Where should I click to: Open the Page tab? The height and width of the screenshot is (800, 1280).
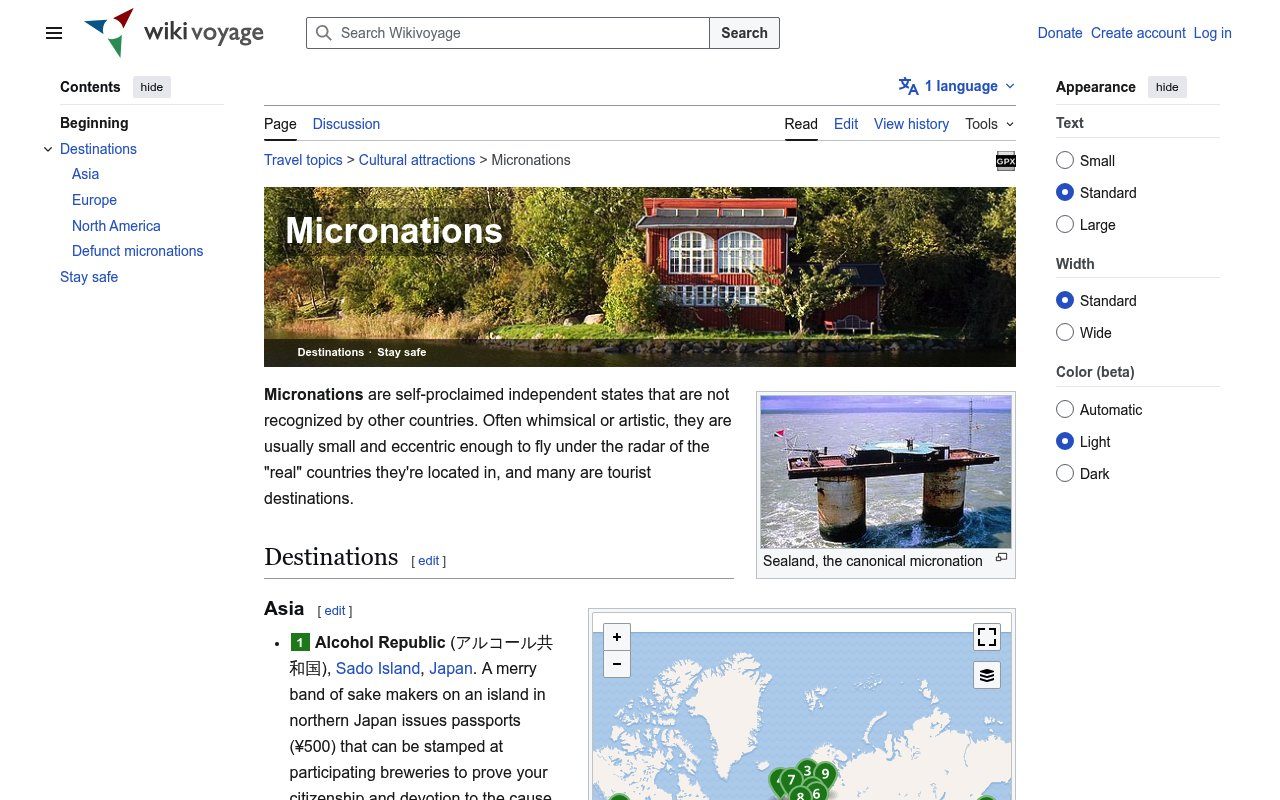coord(280,124)
